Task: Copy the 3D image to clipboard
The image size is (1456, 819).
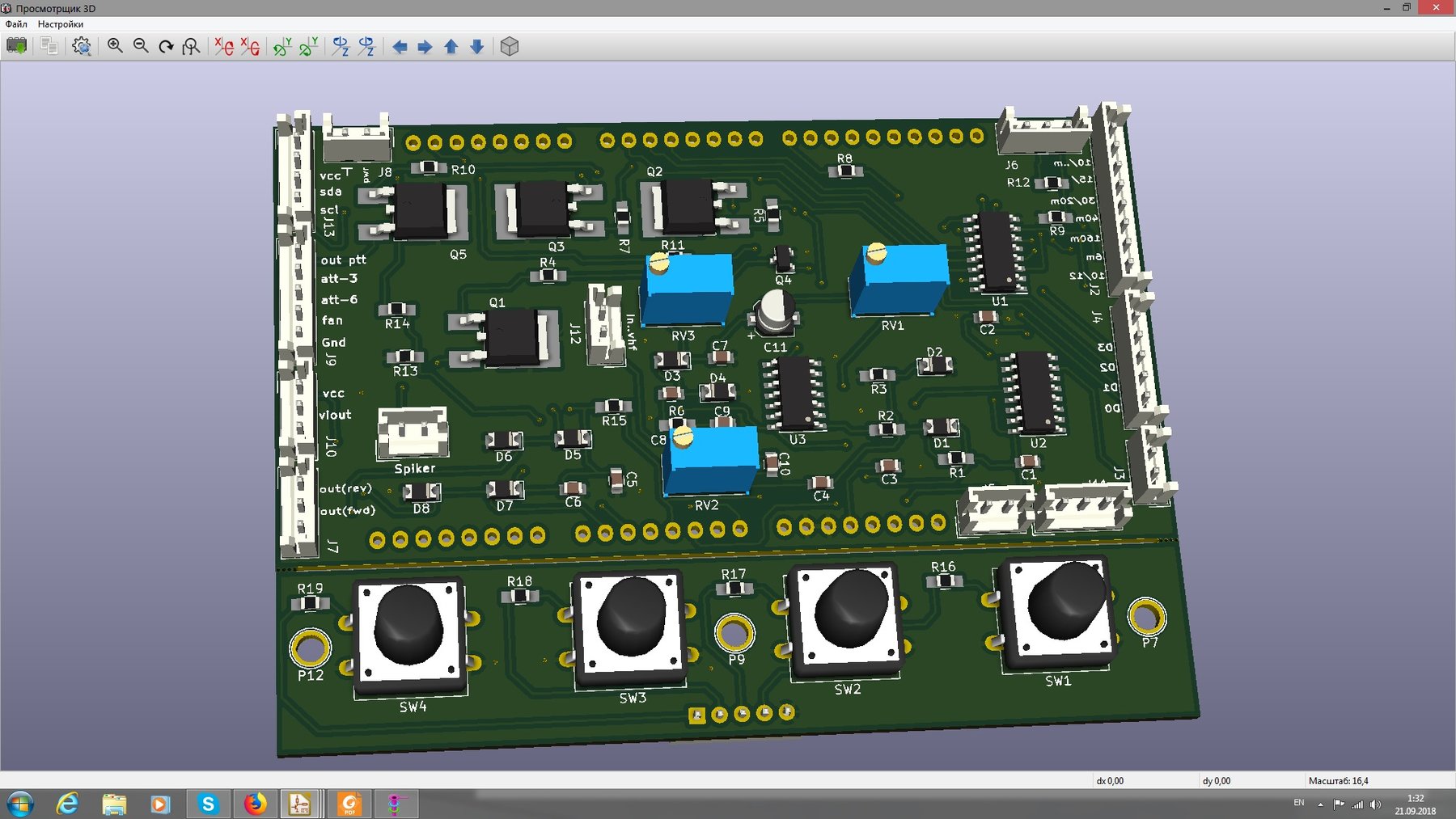Action: coord(49,46)
